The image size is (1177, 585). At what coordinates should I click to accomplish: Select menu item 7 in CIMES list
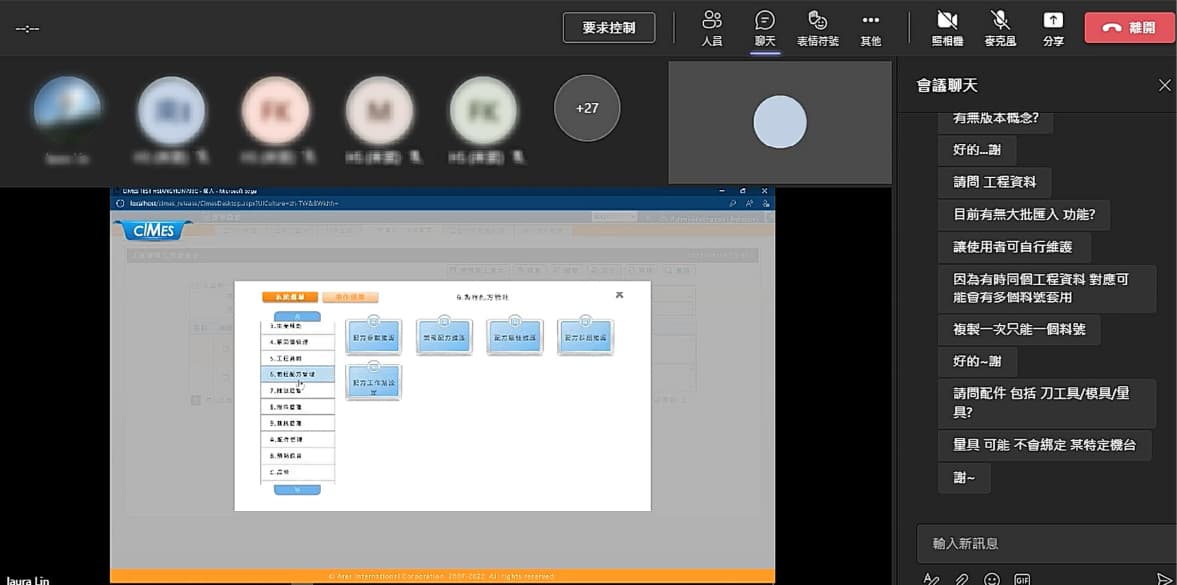coord(297,391)
